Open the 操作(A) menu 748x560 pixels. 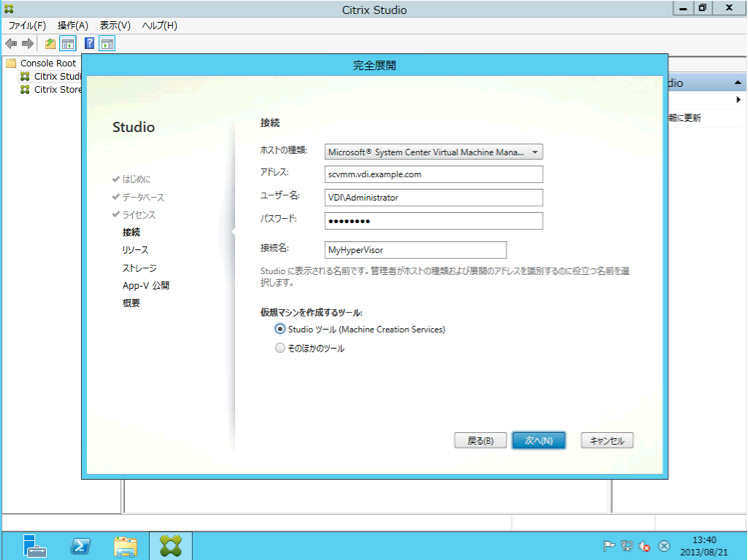point(73,26)
